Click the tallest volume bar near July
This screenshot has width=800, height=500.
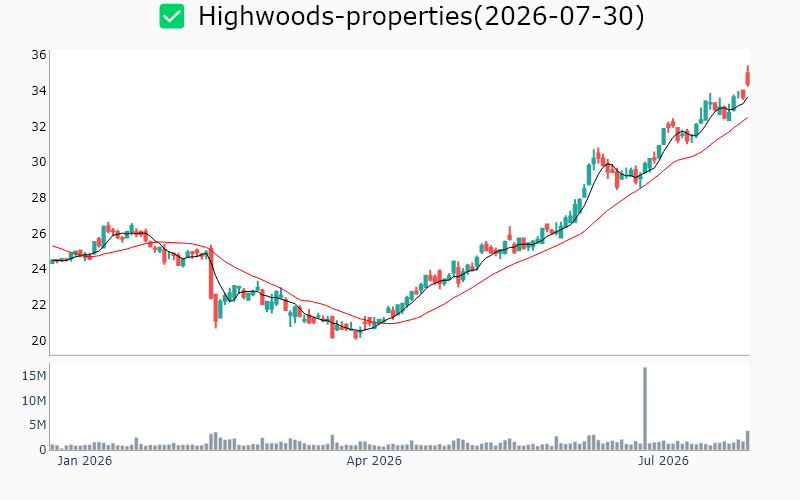tap(645, 409)
